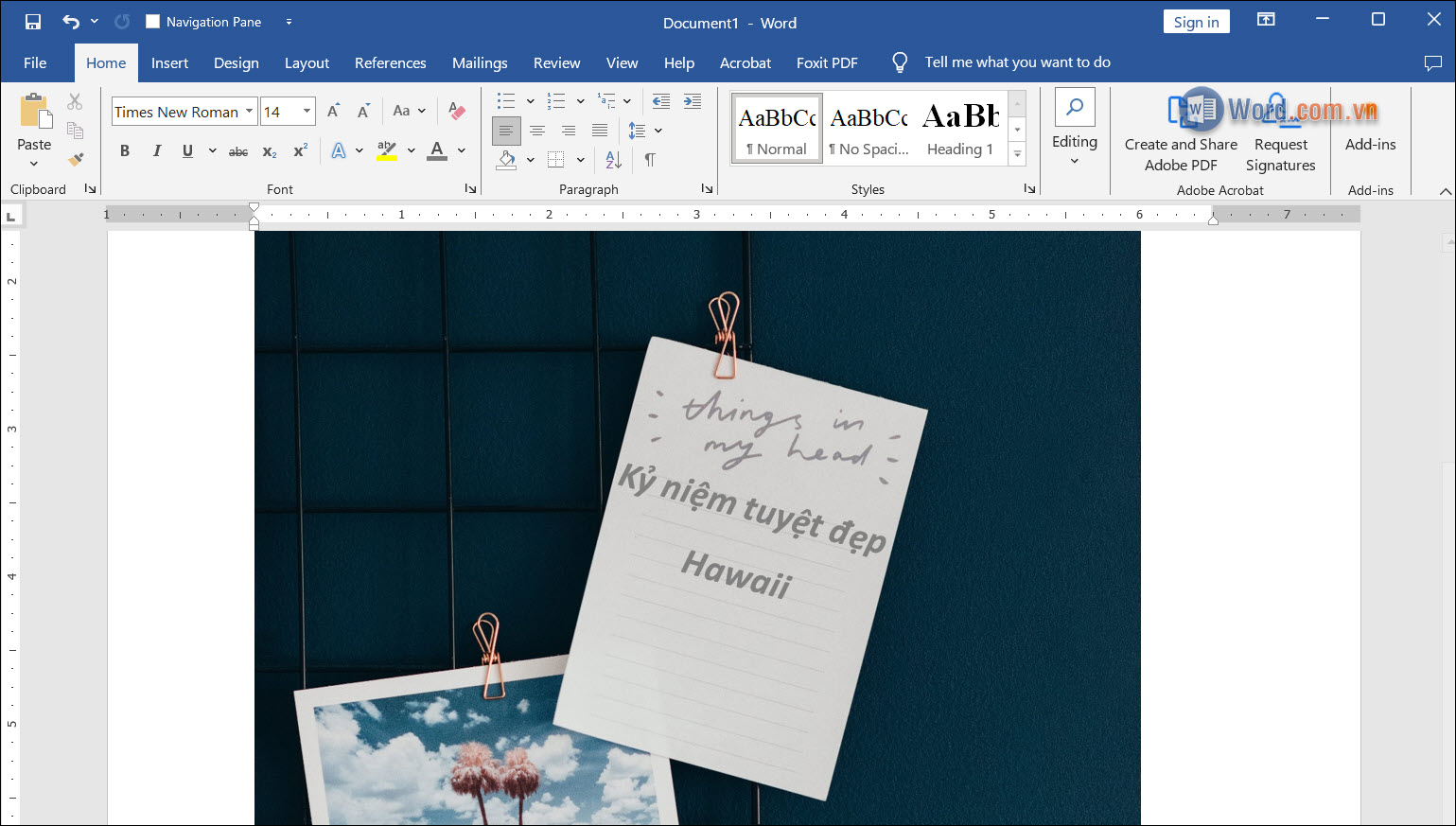Apply yellow text highlight color

387,151
